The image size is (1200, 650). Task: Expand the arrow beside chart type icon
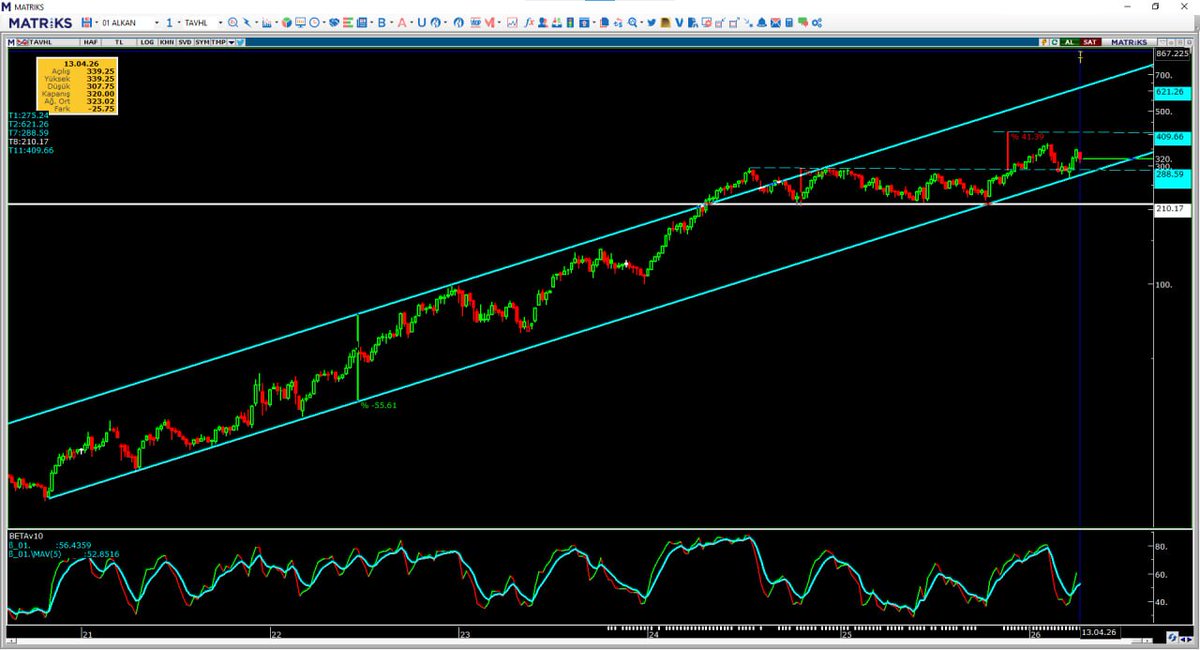point(275,22)
